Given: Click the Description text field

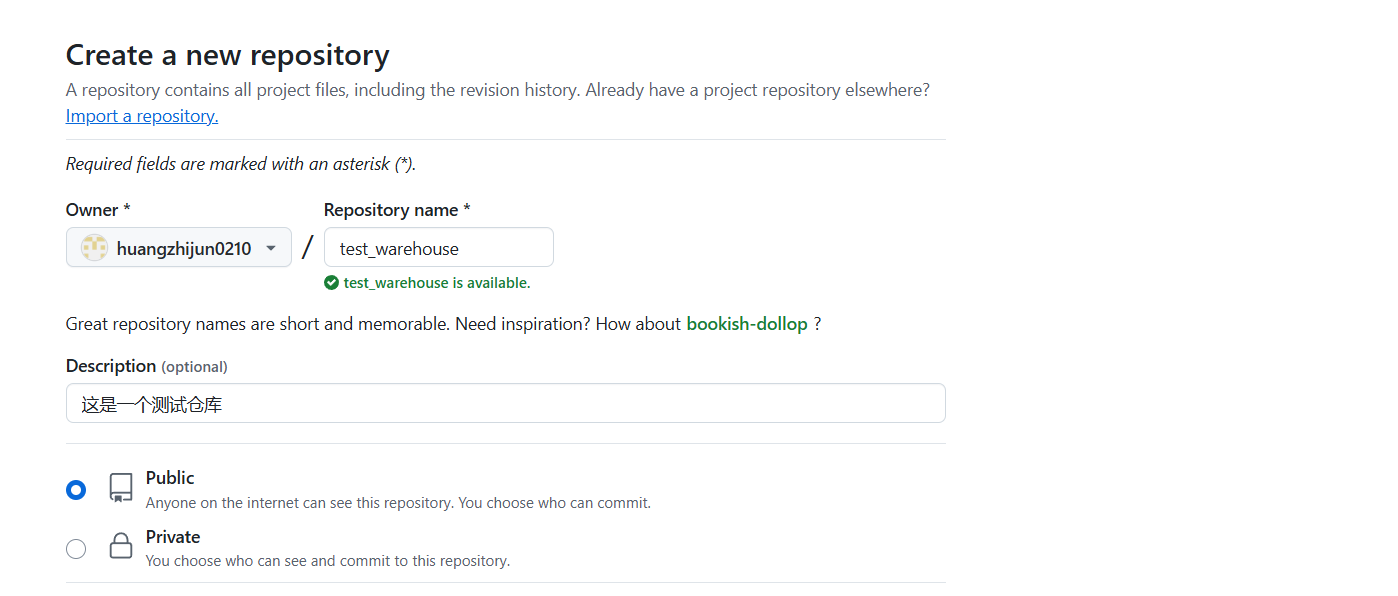Looking at the screenshot, I should pos(506,403).
